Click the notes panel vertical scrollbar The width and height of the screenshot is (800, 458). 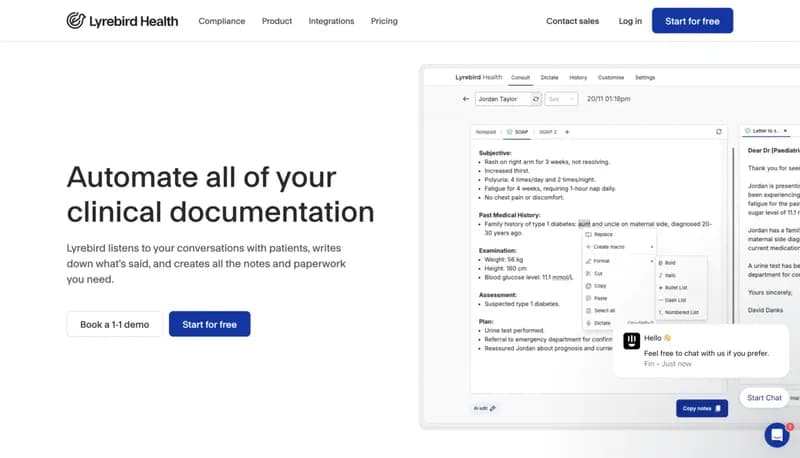tap(734, 235)
